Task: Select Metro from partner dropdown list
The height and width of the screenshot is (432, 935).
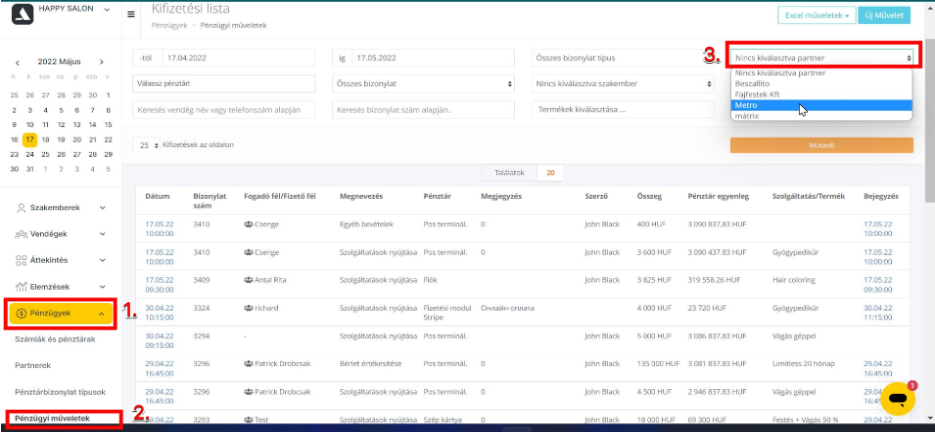Action: click(x=746, y=105)
